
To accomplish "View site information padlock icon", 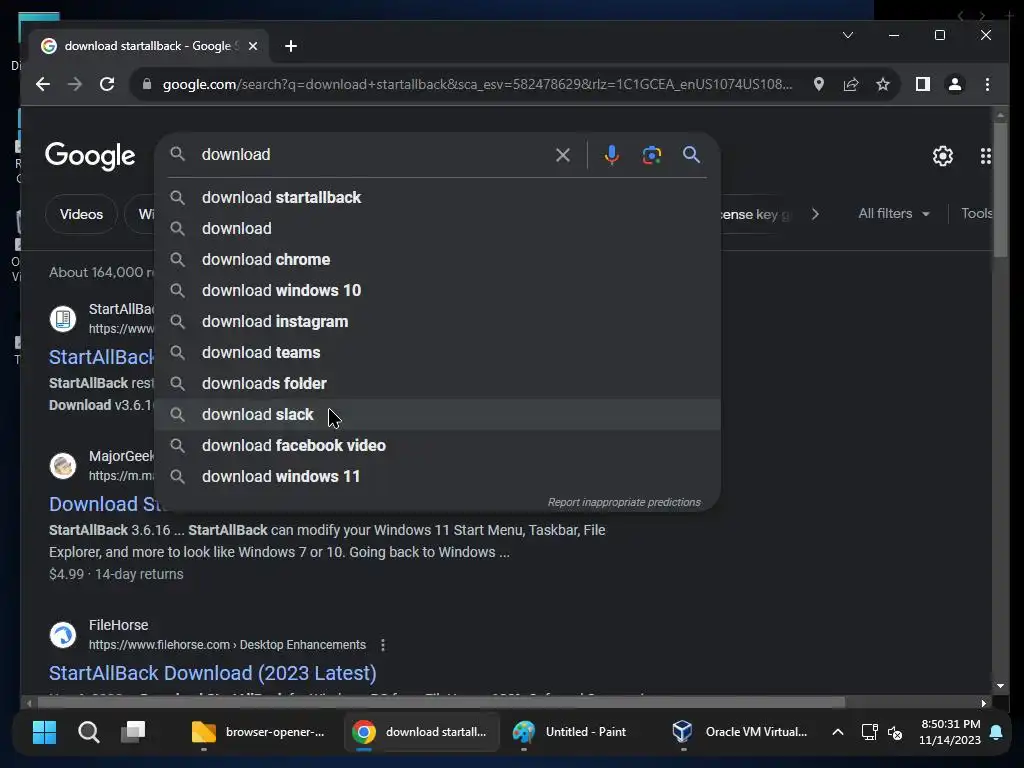I will pos(147,84).
